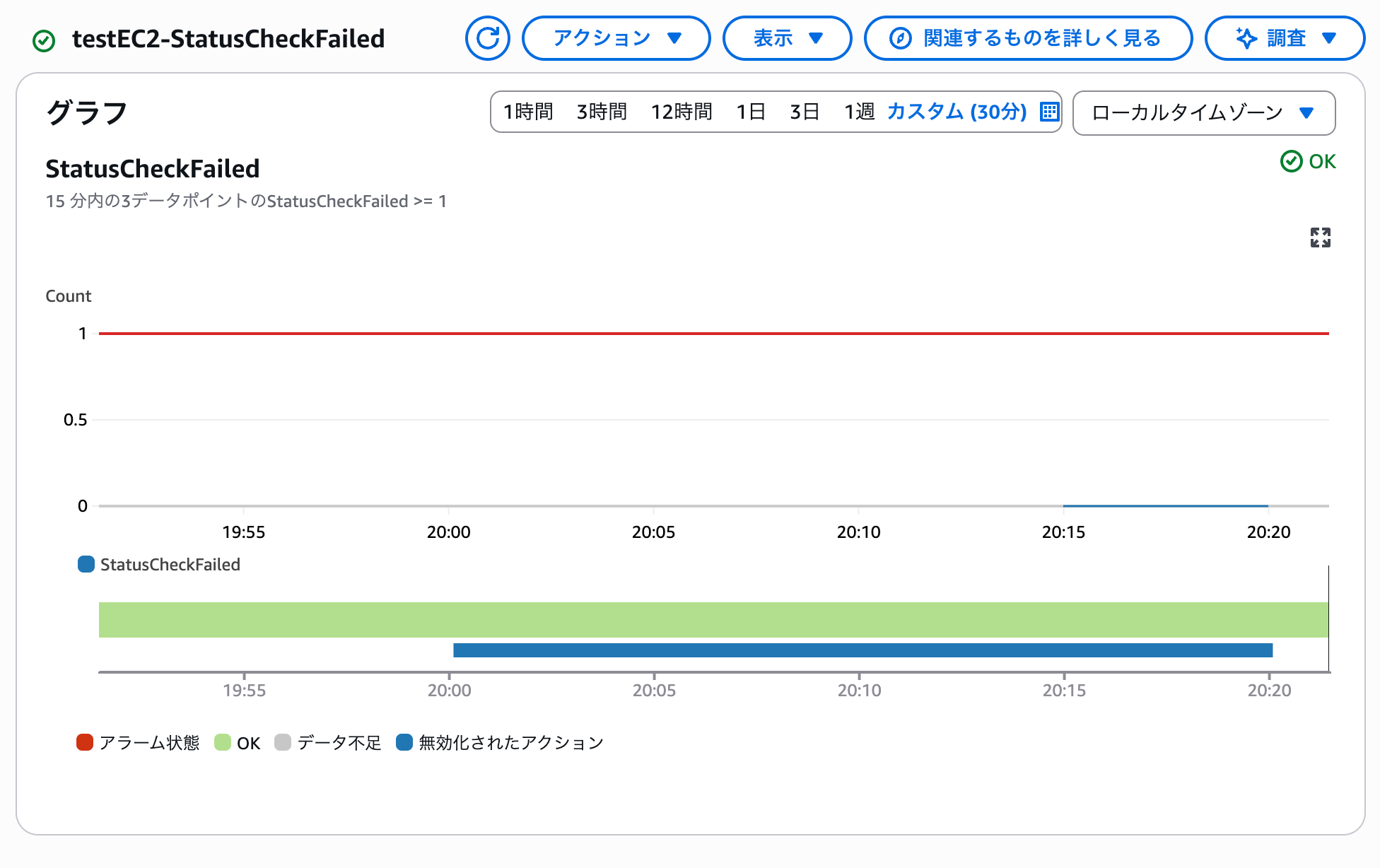1380x868 pixels.
Task: Click compass icon in 関連するものを詳しく見る button
Action: 900,38
